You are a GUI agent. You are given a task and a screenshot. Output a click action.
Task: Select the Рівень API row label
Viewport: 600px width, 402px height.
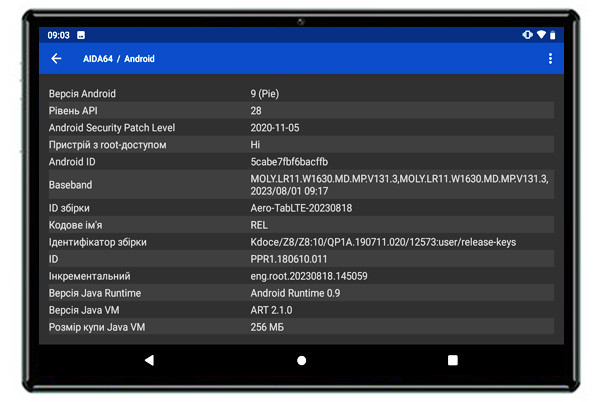pos(73,111)
